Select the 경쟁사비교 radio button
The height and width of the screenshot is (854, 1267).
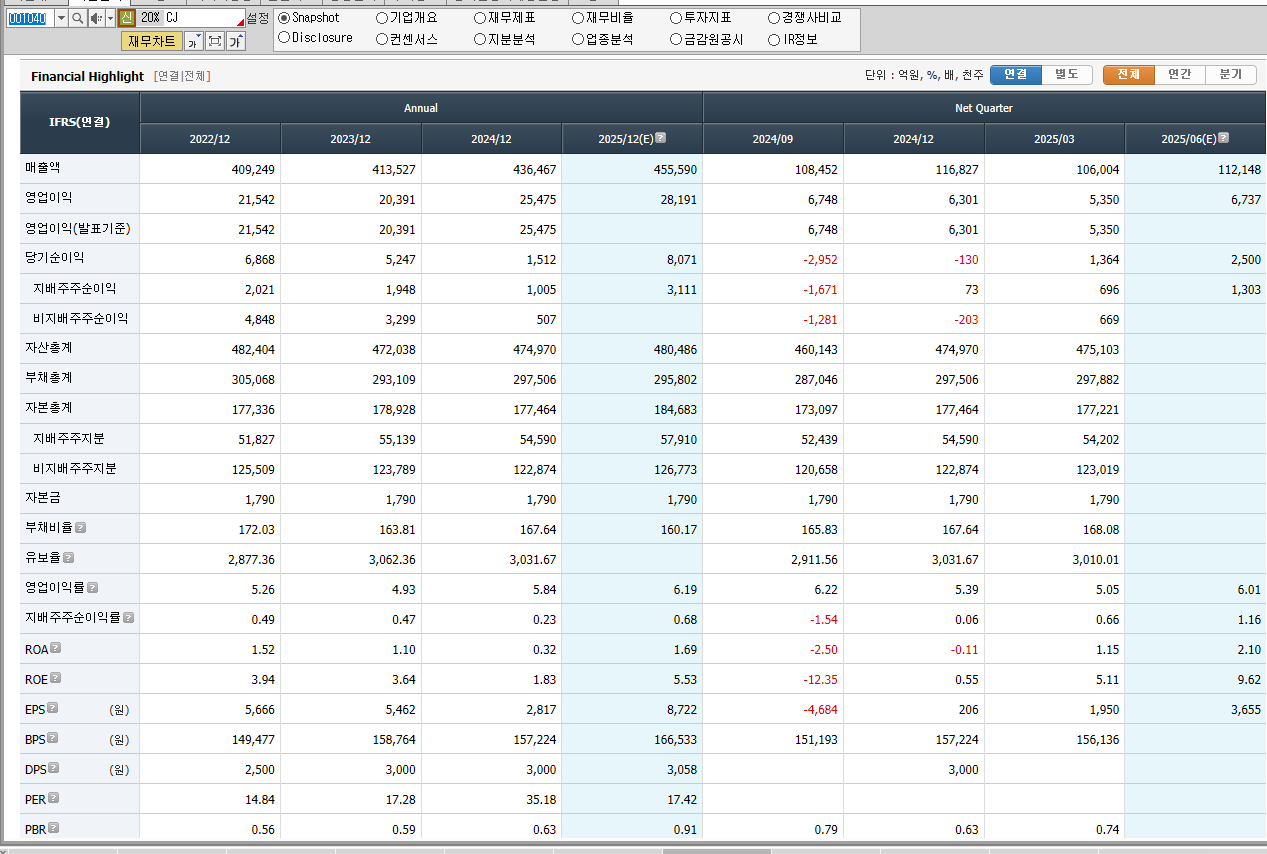tap(774, 18)
